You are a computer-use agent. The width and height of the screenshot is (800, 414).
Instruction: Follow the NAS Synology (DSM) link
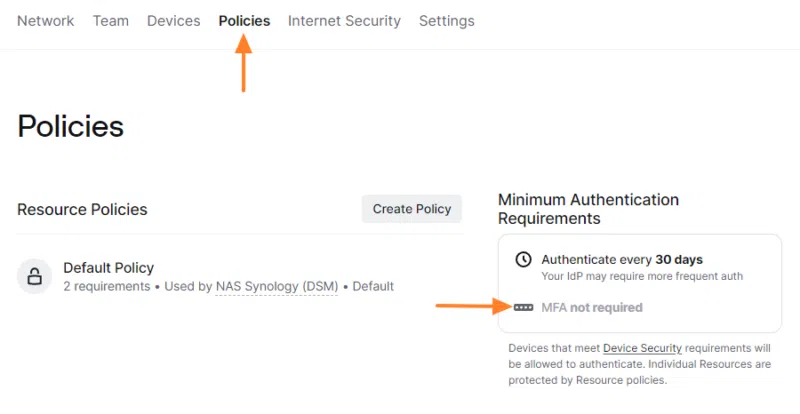277,286
